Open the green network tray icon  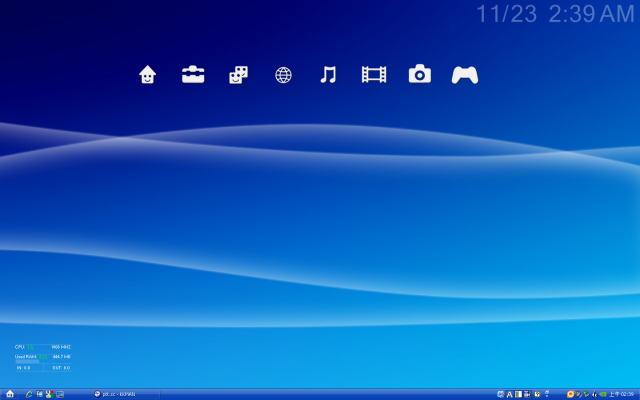587,394
